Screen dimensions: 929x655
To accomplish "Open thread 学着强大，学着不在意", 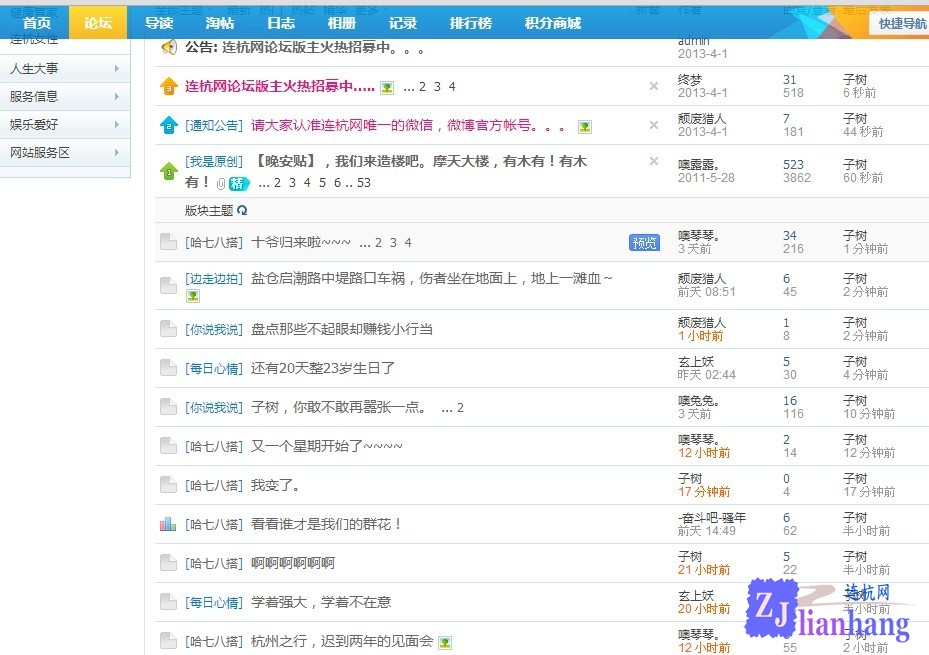I will [x=321, y=602].
